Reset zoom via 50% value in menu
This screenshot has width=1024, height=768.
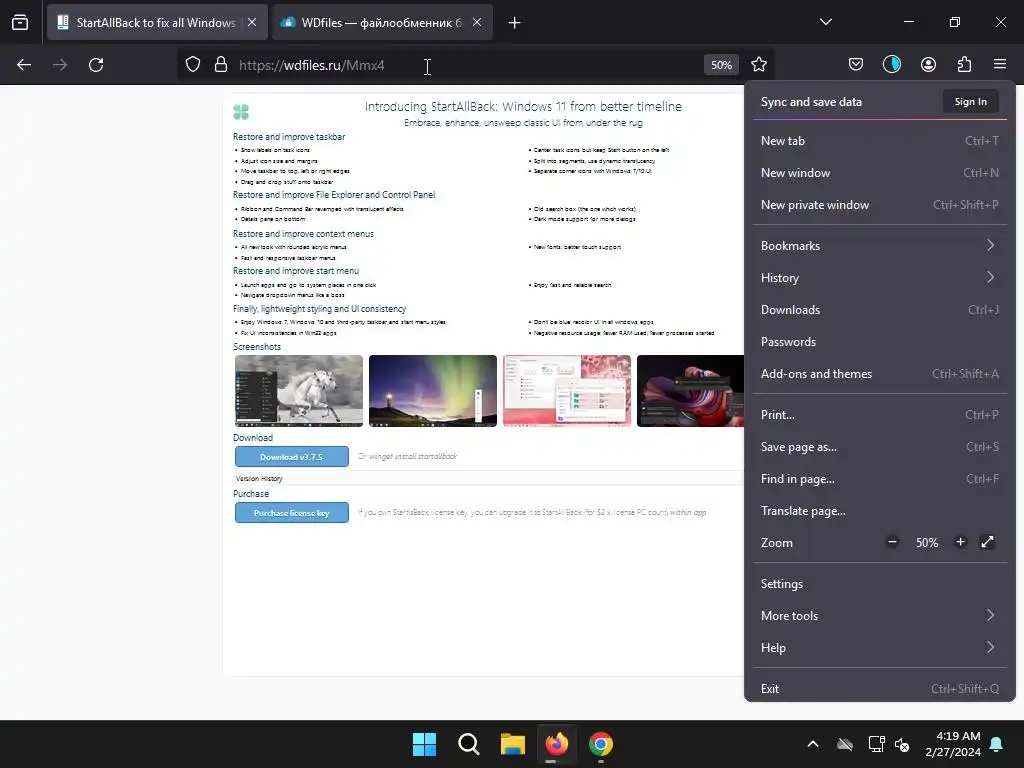[927, 543]
